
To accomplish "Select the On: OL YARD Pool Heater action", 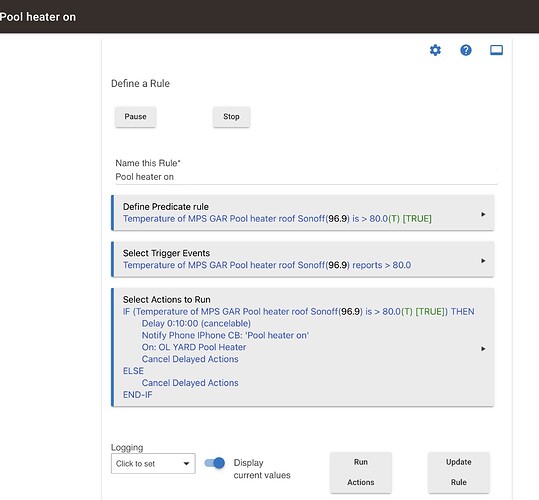I will click(194, 347).
